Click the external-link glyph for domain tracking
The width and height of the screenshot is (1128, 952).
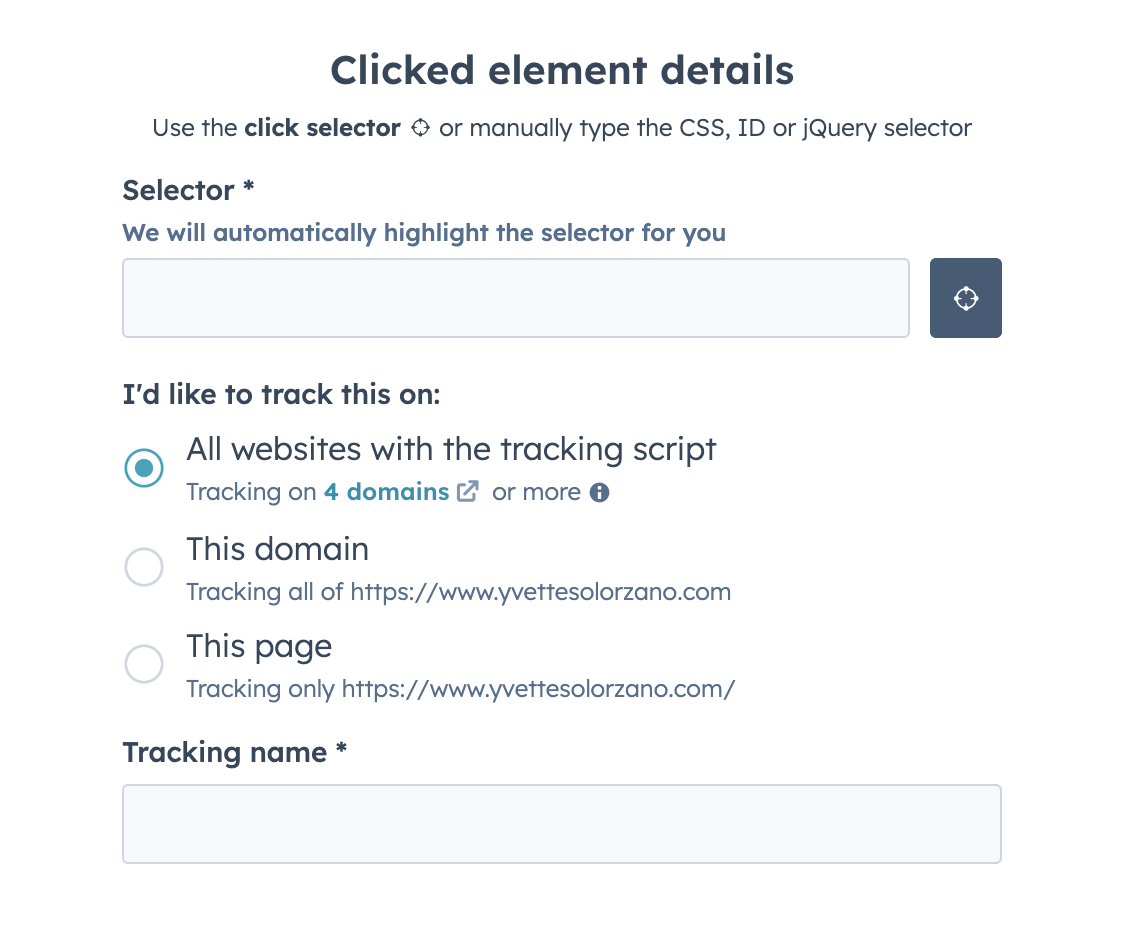[x=467, y=491]
